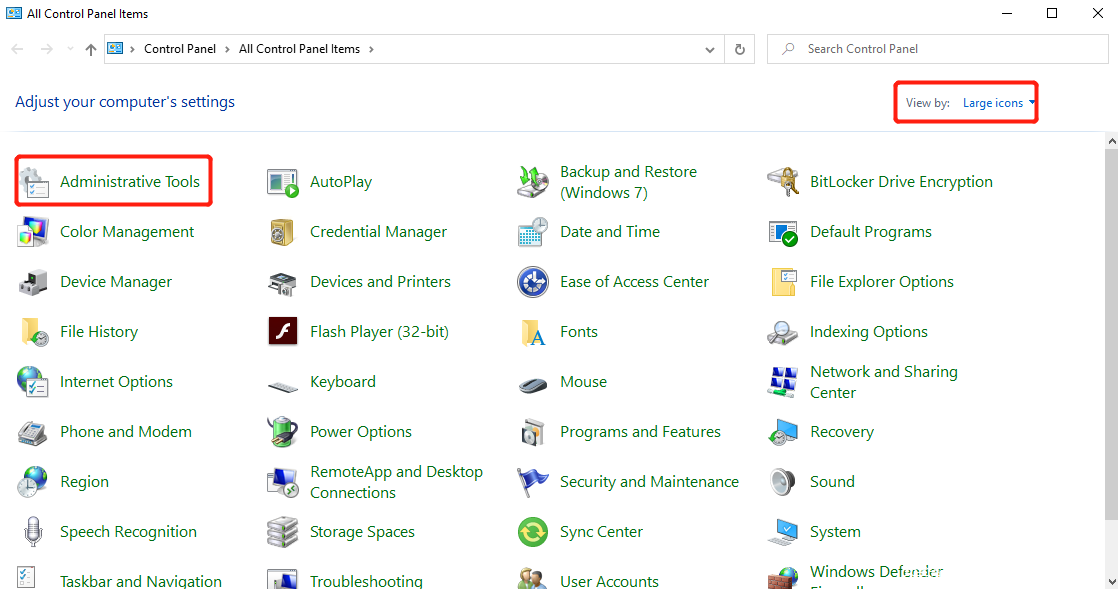The image size is (1118, 589).
Task: Open the Ease of Access Center icon
Action: [533, 282]
